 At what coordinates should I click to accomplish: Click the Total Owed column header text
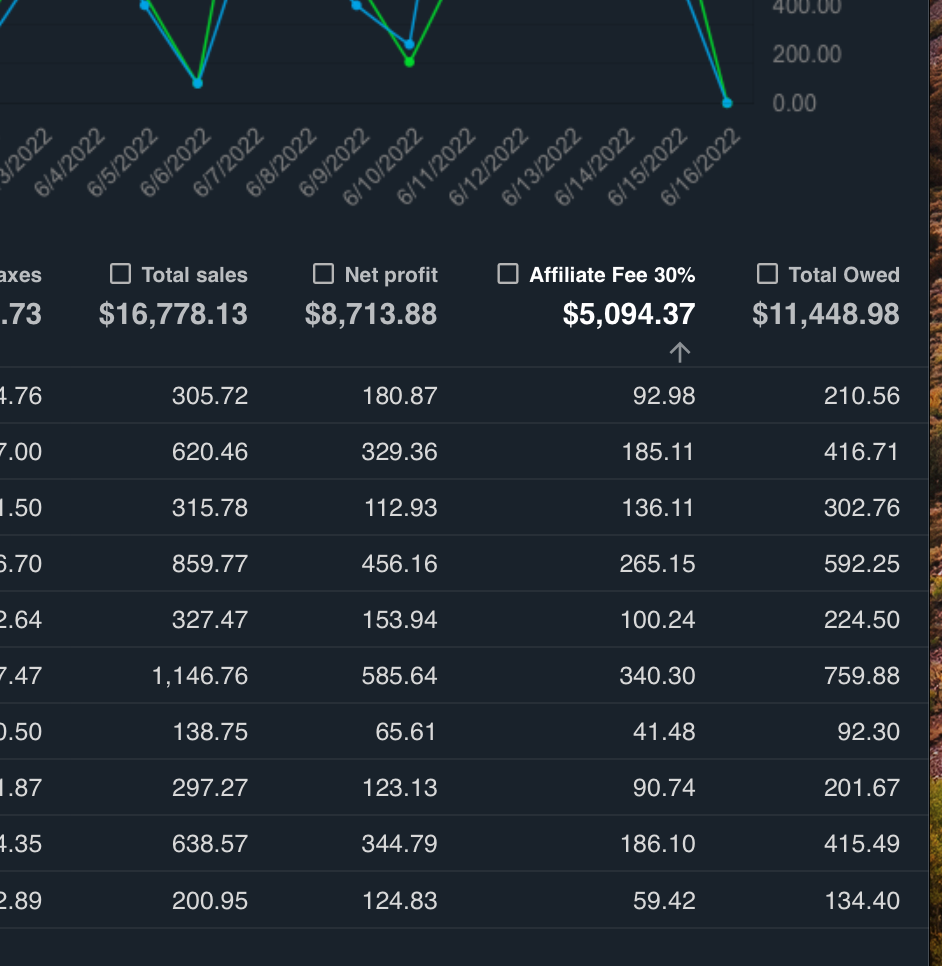(x=843, y=275)
